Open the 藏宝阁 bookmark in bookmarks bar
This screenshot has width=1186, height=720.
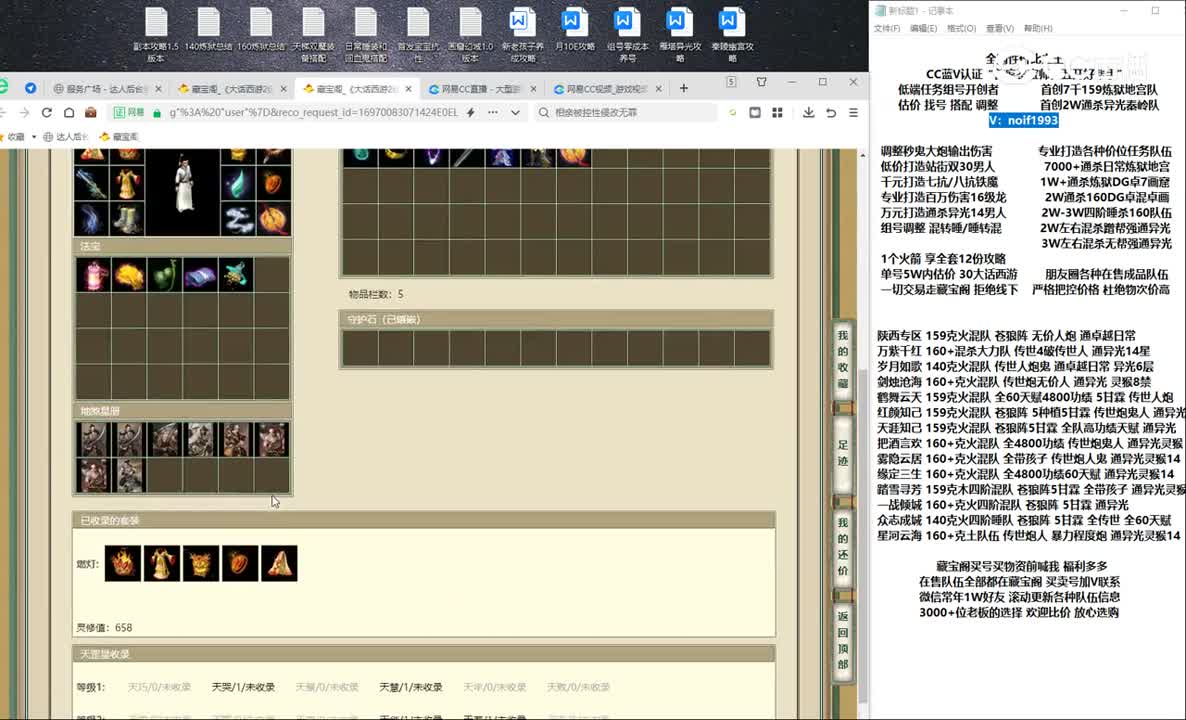tap(120, 137)
